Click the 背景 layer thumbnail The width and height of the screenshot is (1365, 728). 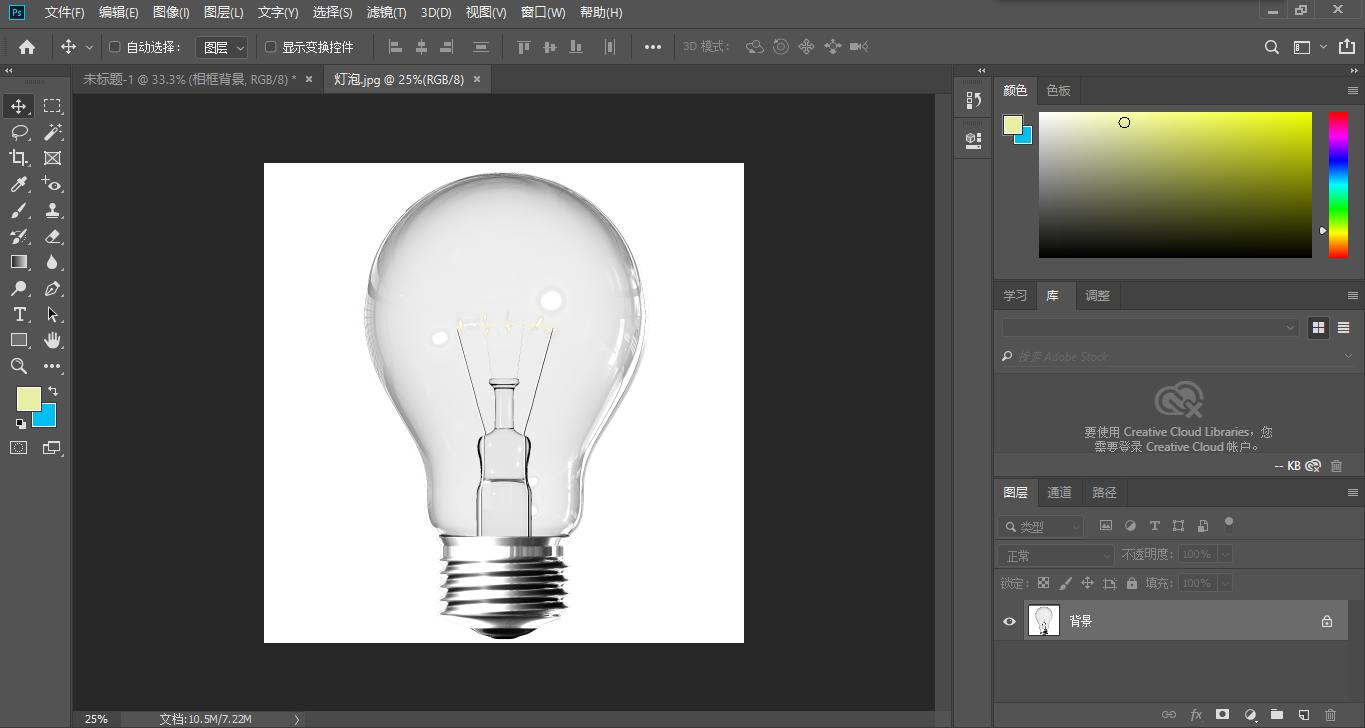click(1043, 621)
